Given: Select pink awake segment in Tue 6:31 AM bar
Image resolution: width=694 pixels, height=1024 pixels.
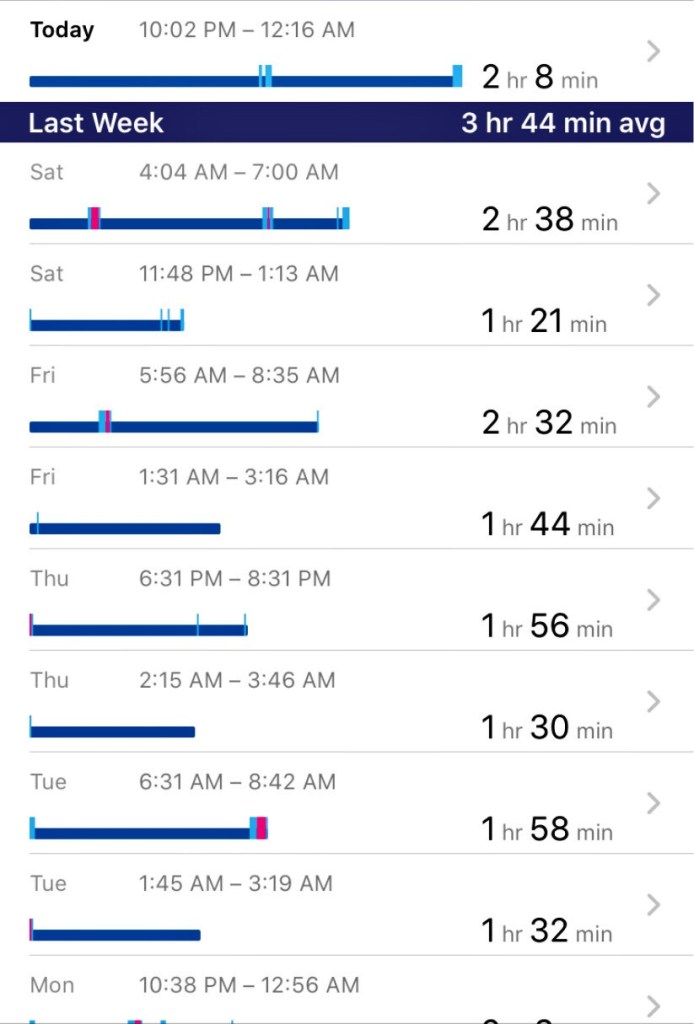Looking at the screenshot, I should point(261,828).
